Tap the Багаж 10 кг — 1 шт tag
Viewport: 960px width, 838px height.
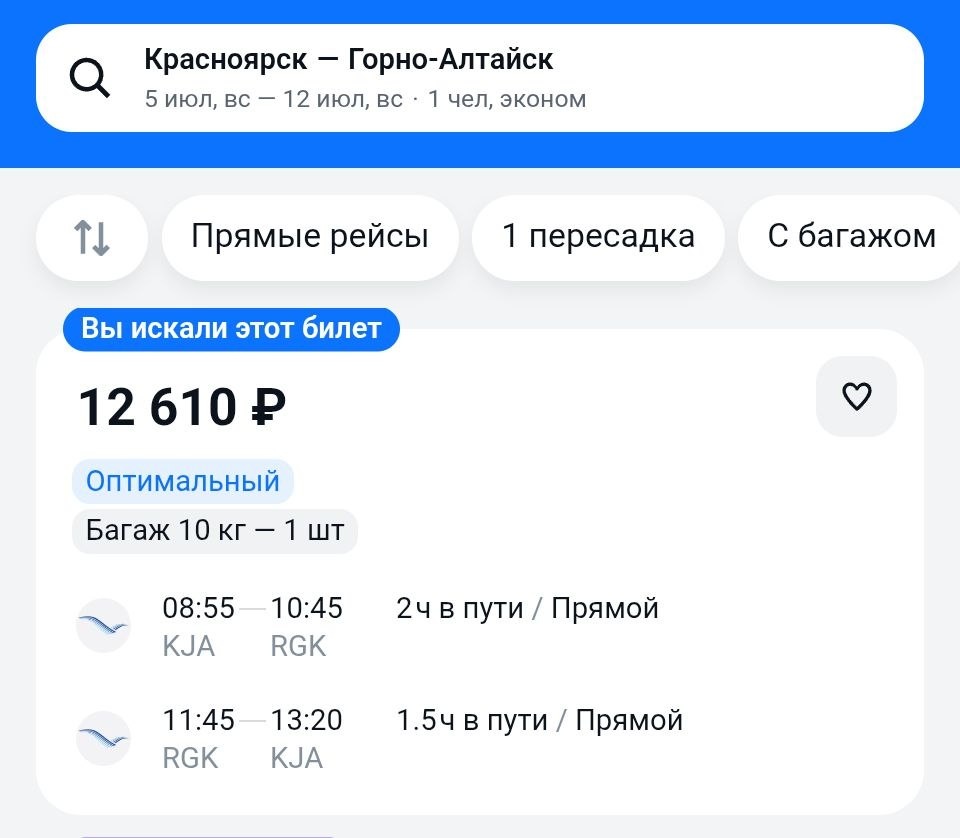[215, 531]
